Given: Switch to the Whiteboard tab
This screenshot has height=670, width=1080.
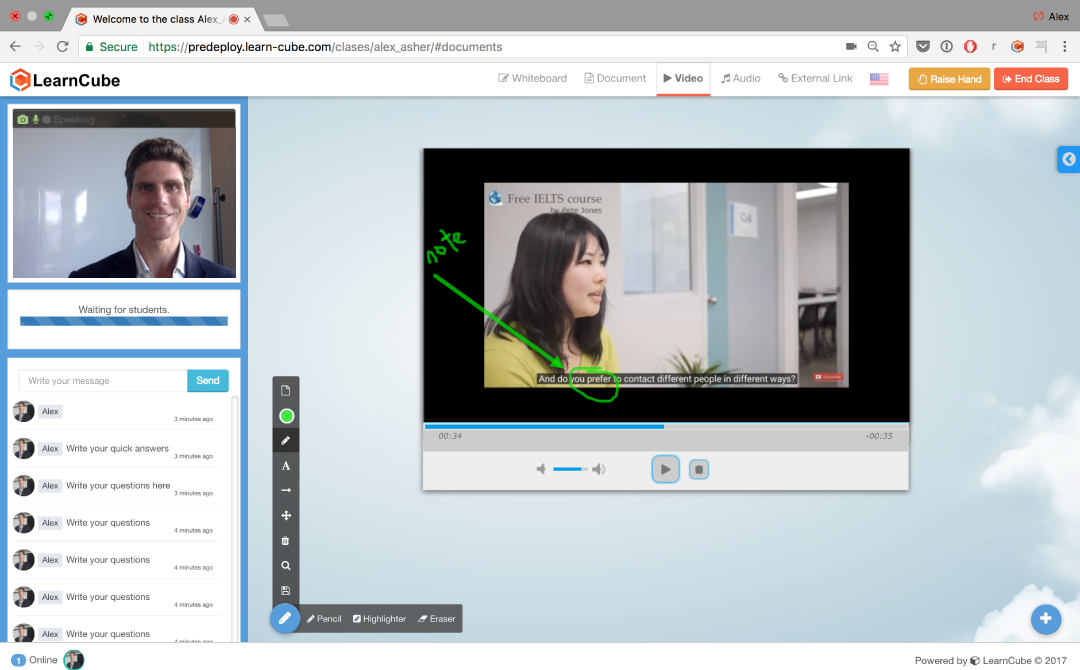Looking at the screenshot, I should coord(532,78).
